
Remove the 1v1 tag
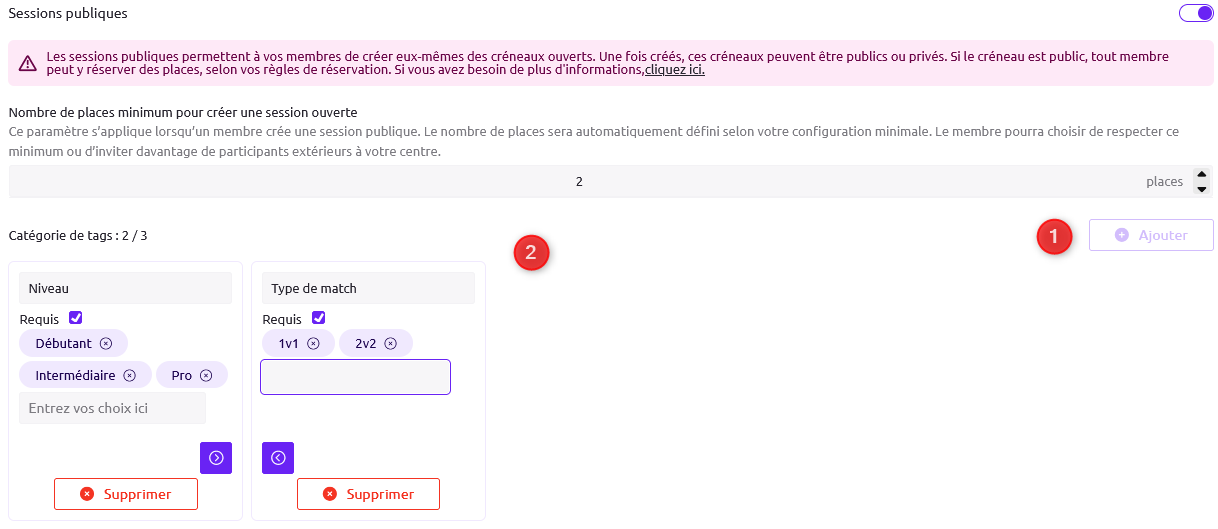313,343
